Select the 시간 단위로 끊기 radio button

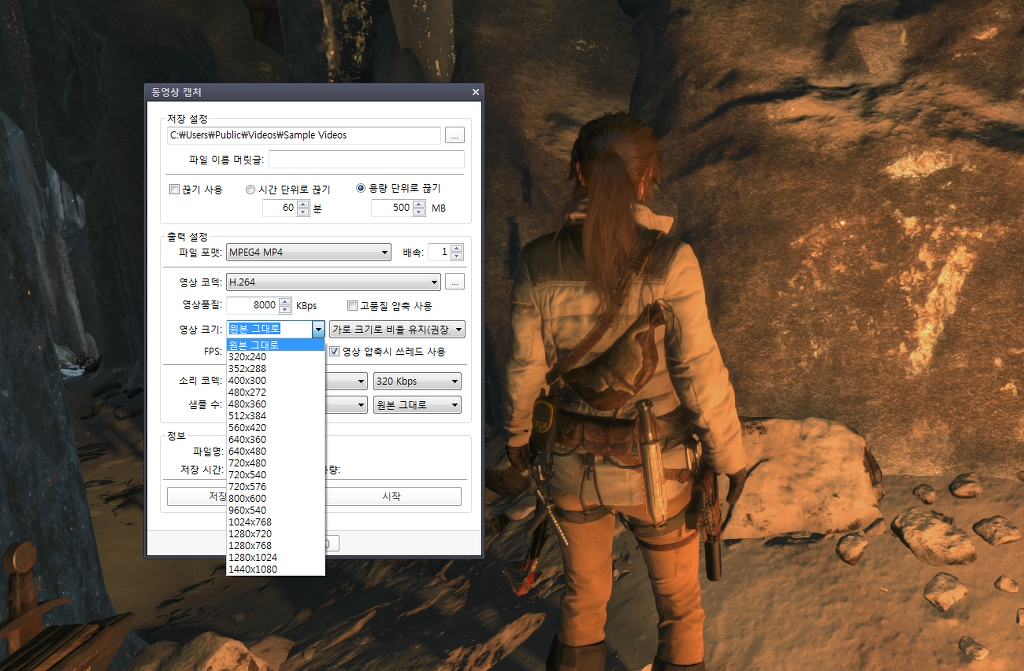(x=249, y=189)
